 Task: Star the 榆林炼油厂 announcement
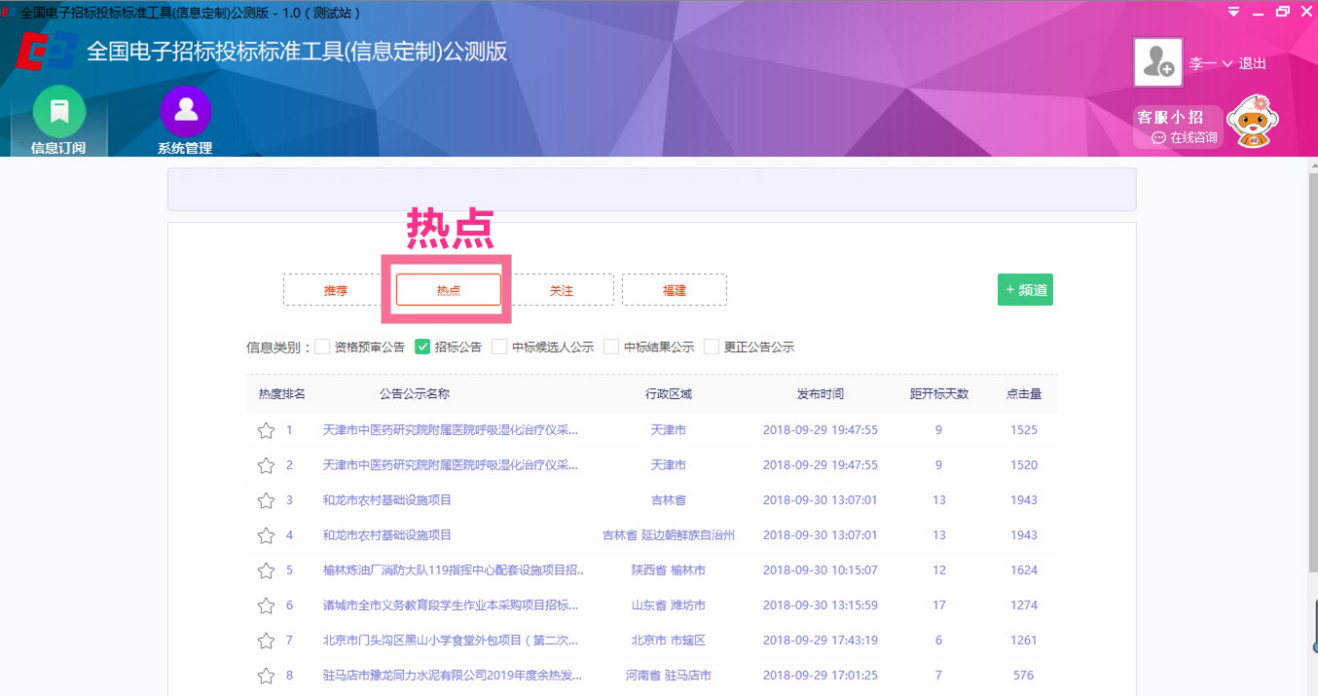266,570
